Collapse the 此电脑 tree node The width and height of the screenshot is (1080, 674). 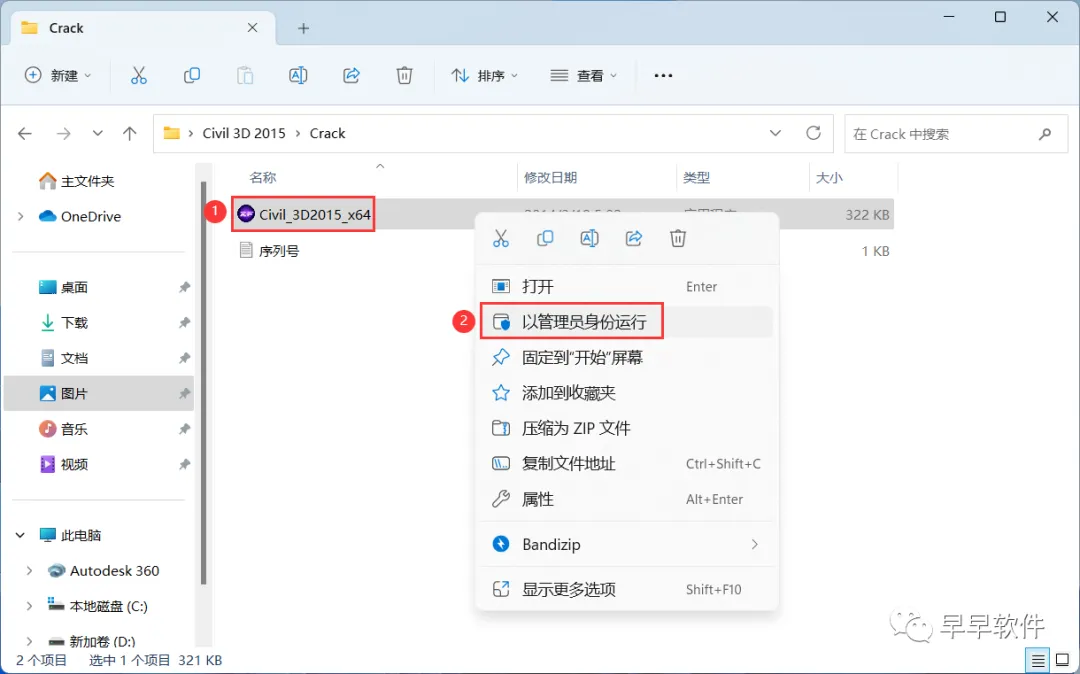(x=20, y=535)
